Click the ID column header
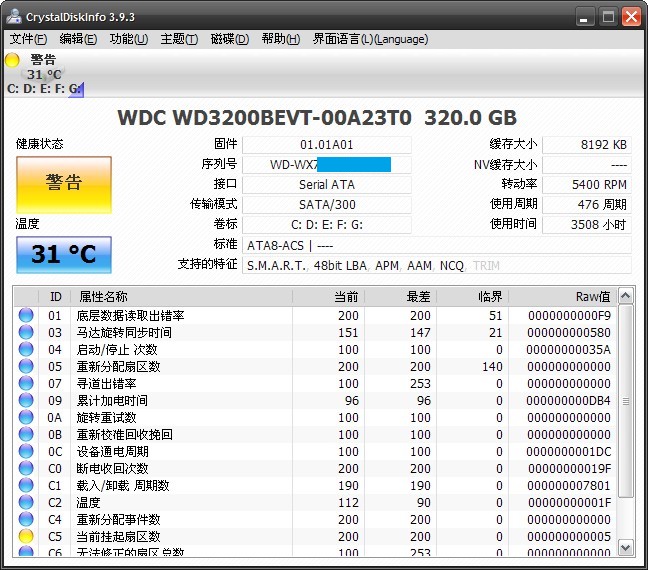 click(55, 297)
